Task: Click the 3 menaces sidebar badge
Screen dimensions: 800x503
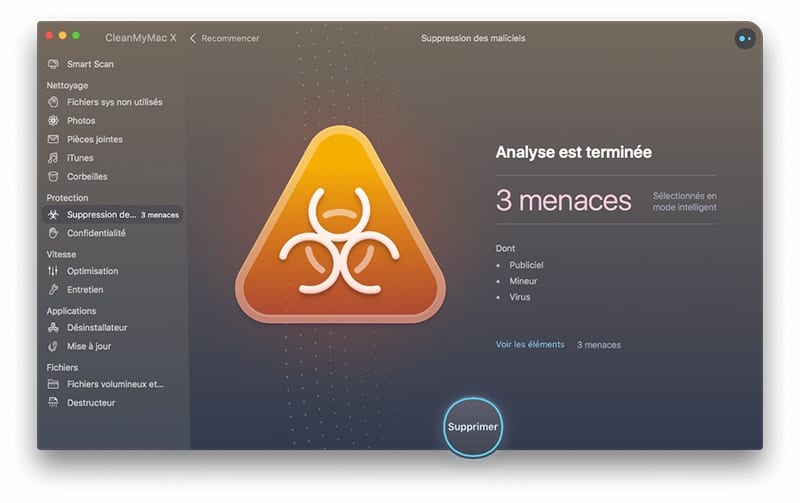Action: click(160, 215)
